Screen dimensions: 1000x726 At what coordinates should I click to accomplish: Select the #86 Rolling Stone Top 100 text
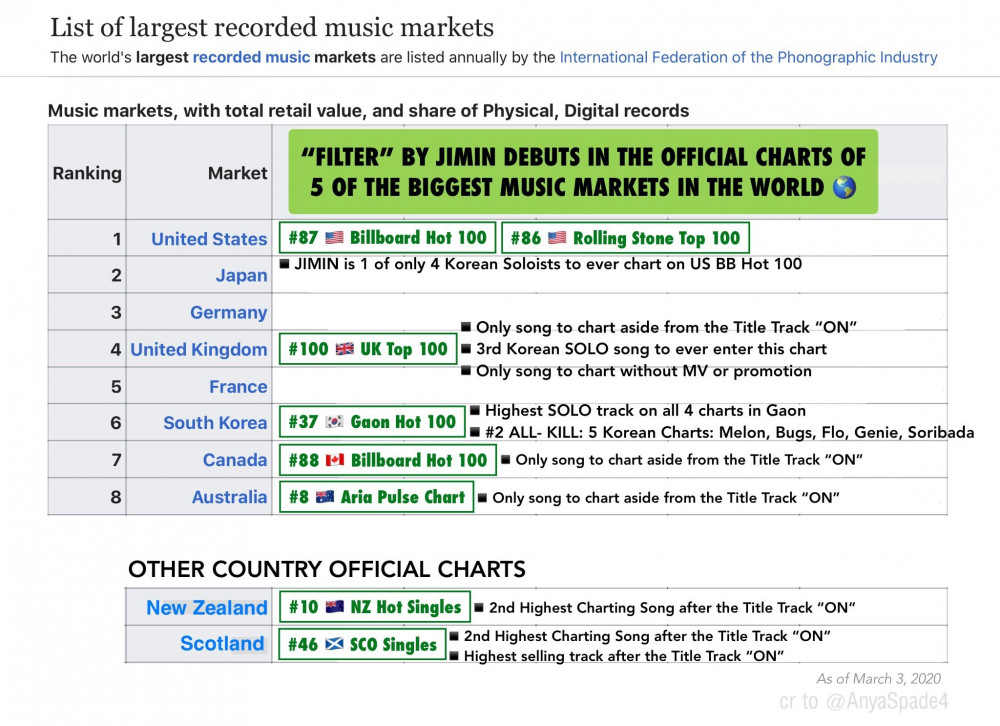[x=626, y=238]
